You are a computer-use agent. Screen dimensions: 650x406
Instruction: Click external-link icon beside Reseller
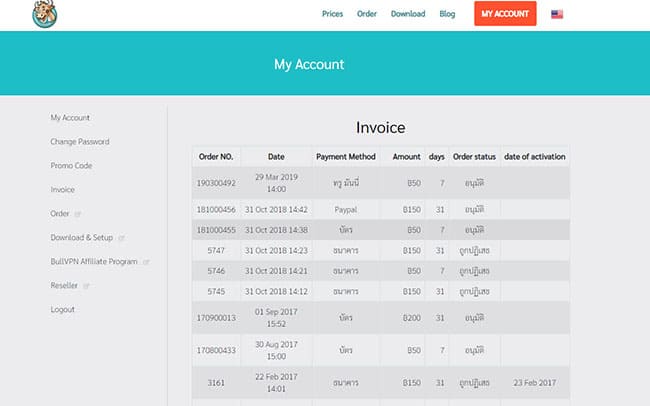click(x=86, y=286)
